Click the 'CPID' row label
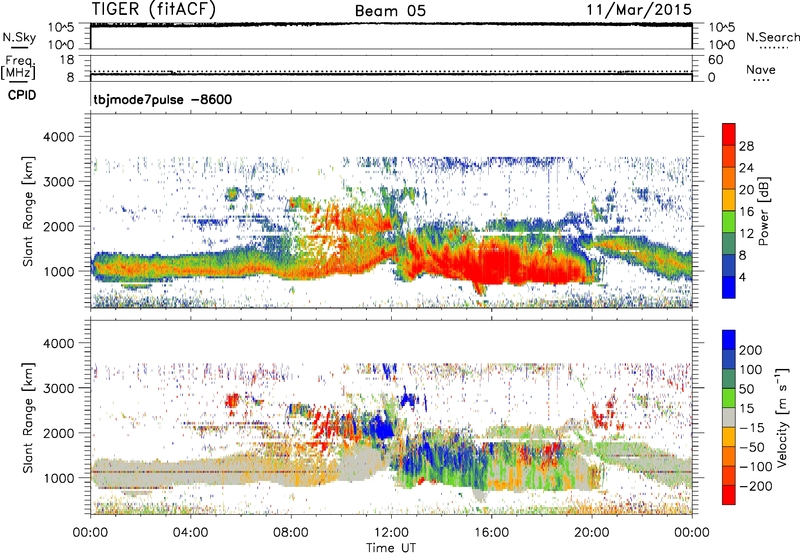The height and width of the screenshot is (554, 800). click(22, 95)
